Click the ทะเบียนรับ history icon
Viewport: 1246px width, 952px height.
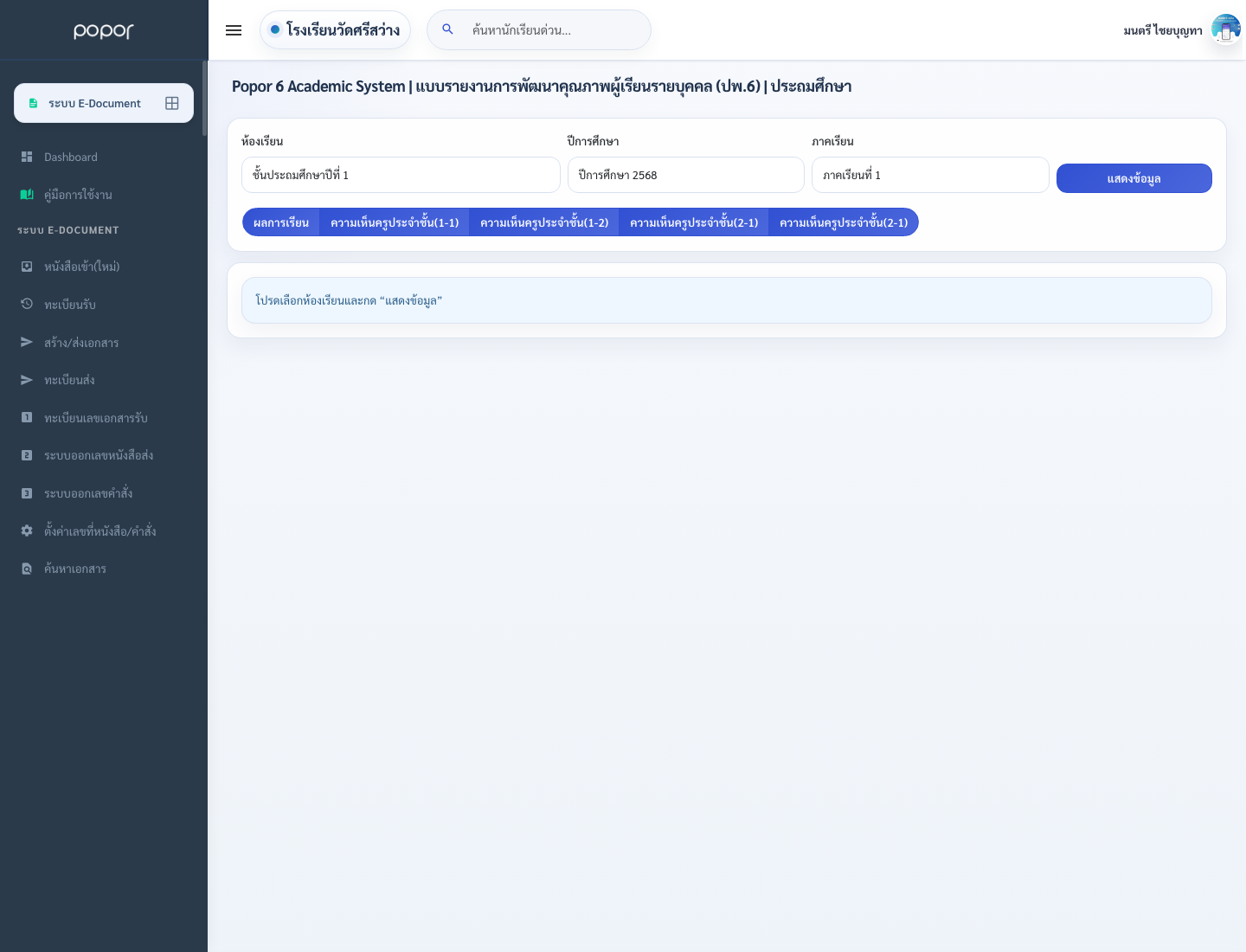[x=27, y=304]
